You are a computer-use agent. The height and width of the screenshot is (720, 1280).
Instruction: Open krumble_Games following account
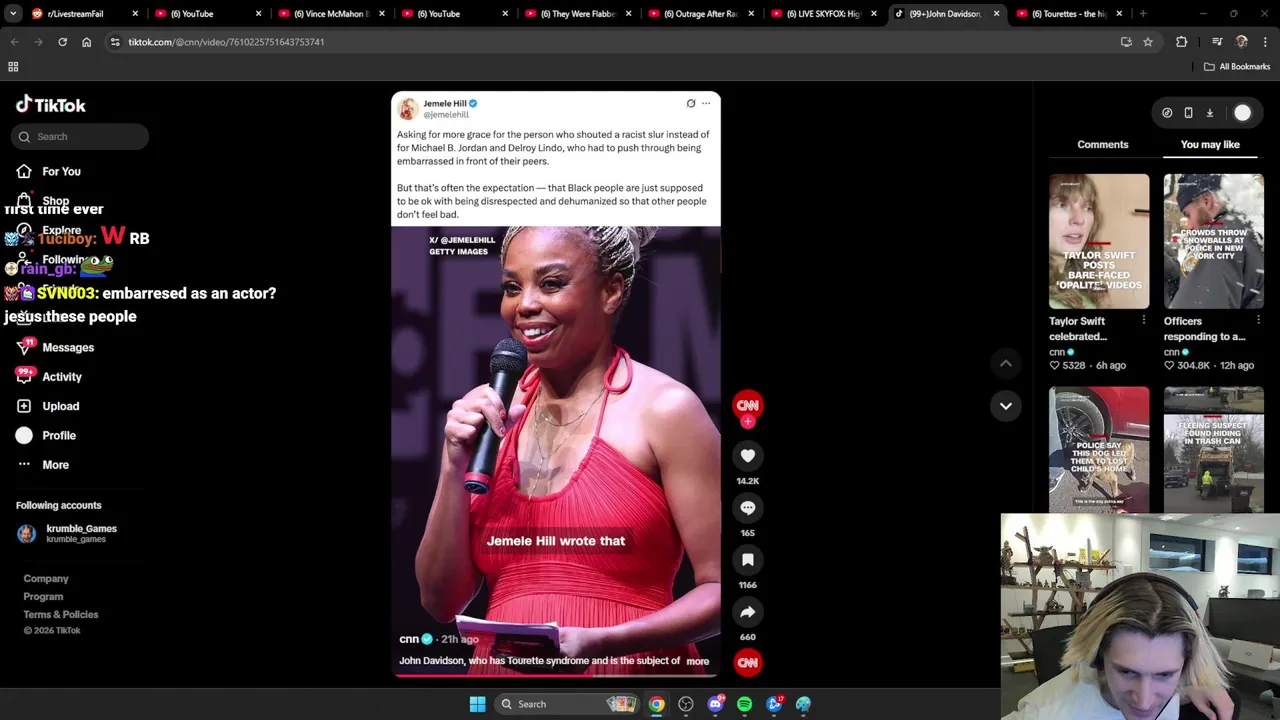click(67, 533)
